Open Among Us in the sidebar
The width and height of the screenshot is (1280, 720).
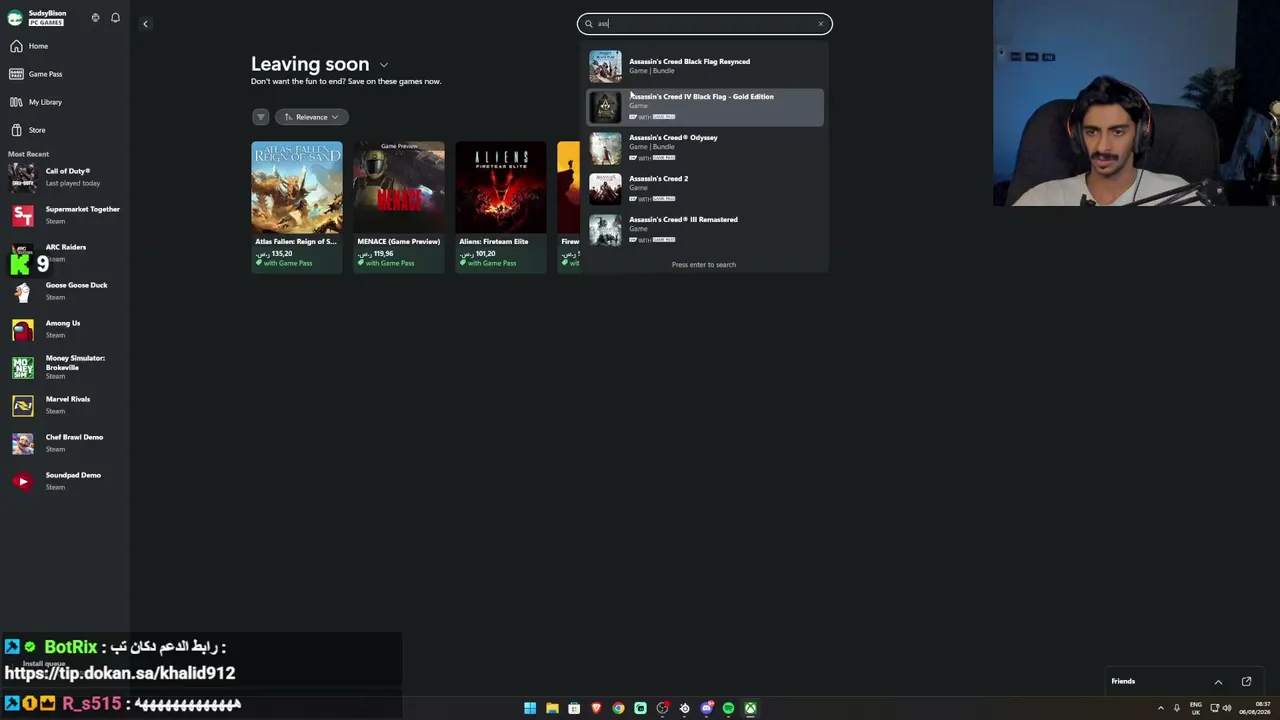(64, 329)
